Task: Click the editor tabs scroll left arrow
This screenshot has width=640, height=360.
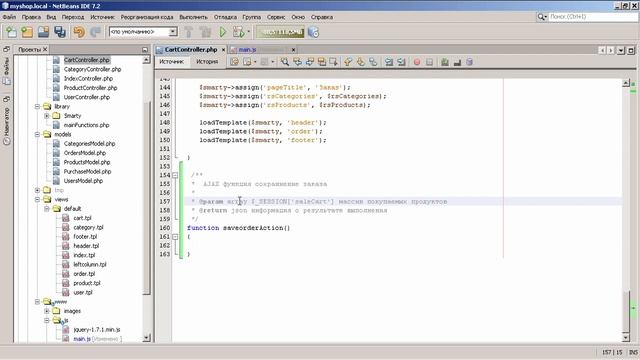Action: [602, 50]
